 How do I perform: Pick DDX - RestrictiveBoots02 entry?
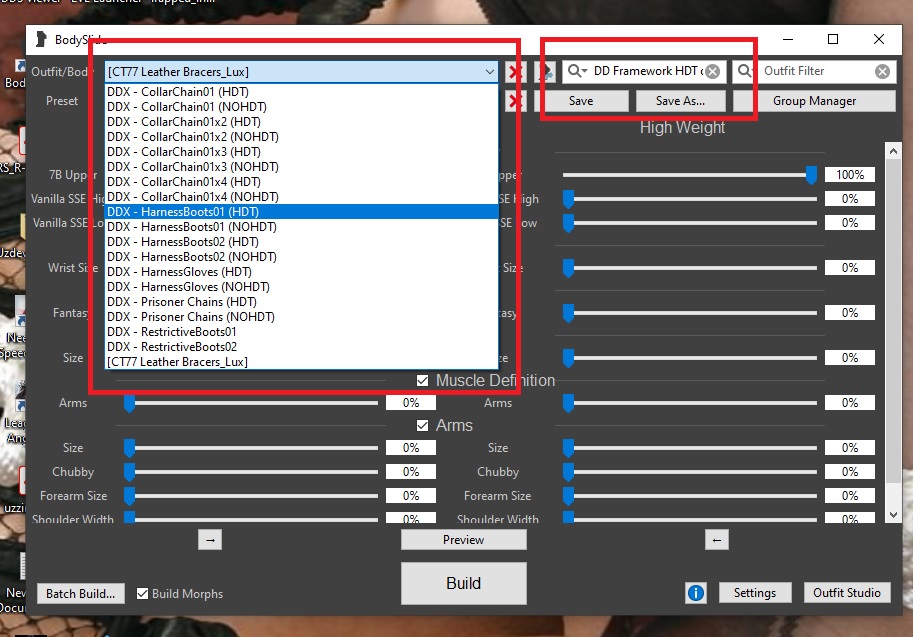pos(302,347)
